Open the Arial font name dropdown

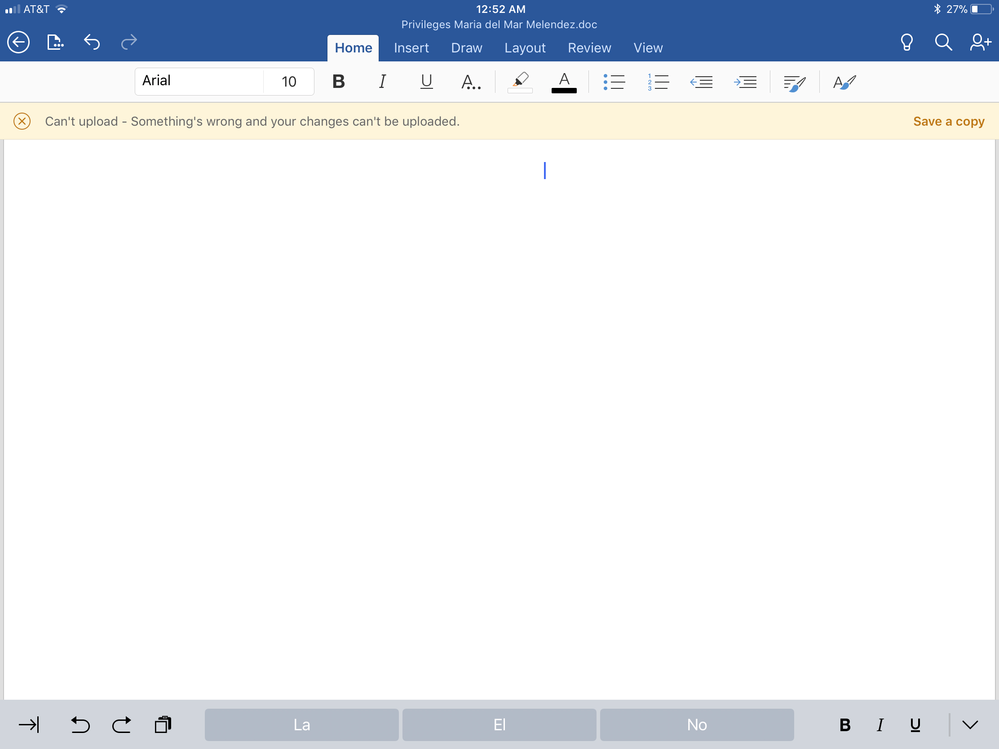pos(199,81)
